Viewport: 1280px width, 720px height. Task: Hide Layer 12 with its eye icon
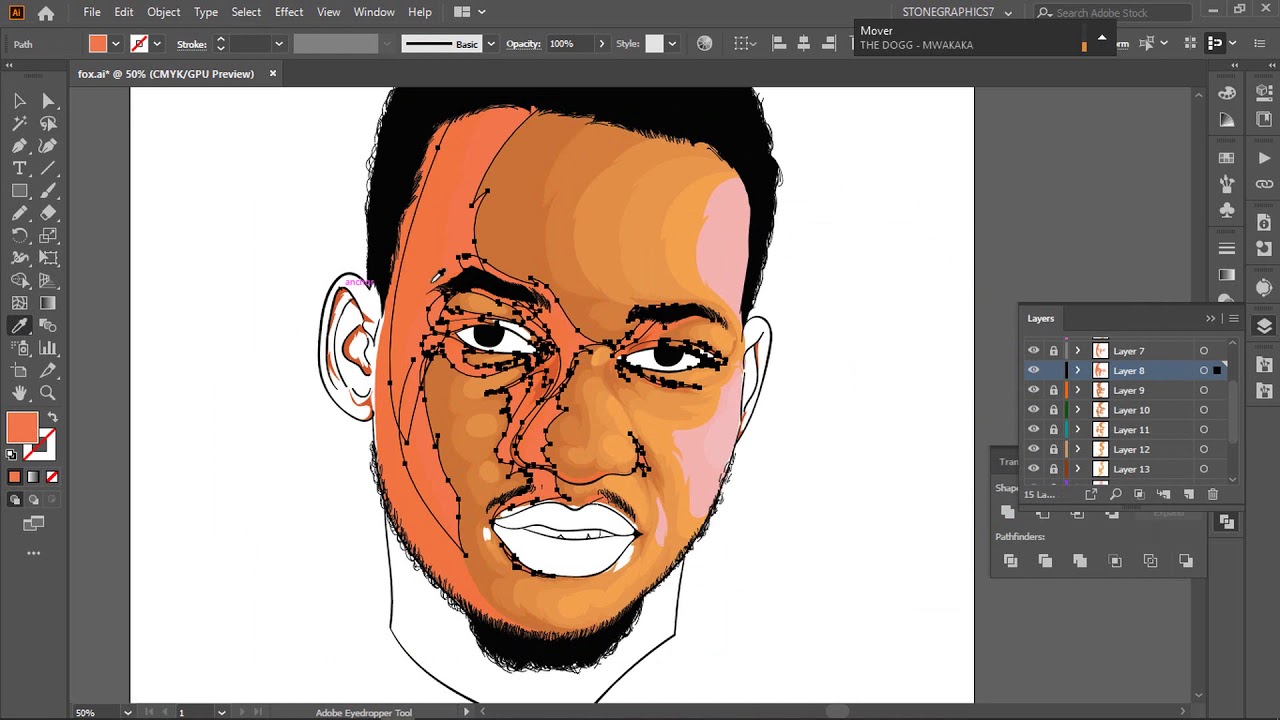coord(1033,449)
